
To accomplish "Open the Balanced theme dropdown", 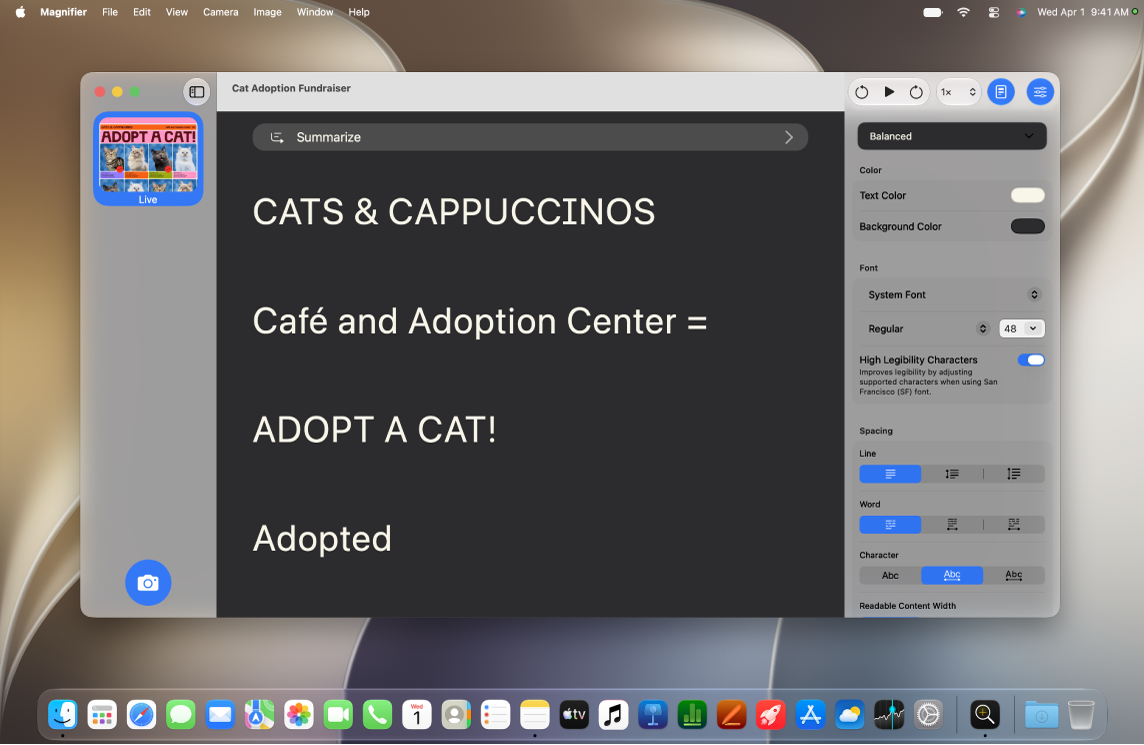I will pos(951,136).
